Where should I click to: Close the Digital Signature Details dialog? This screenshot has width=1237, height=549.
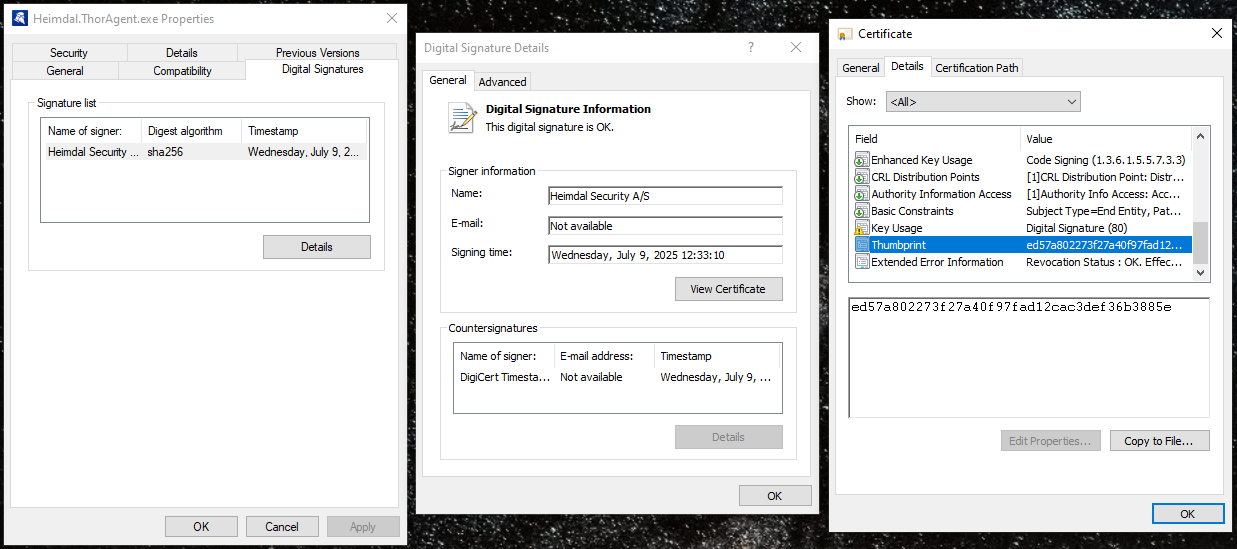pyautogui.click(x=796, y=47)
